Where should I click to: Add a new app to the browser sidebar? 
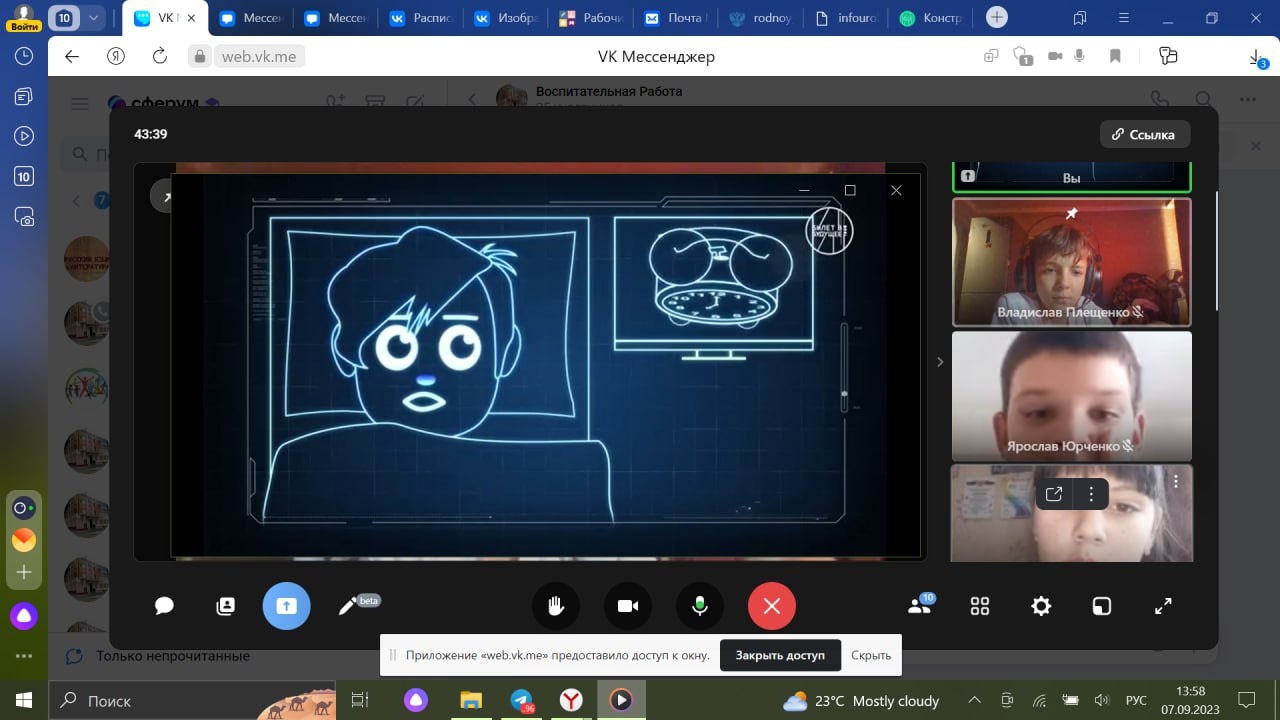(24, 572)
